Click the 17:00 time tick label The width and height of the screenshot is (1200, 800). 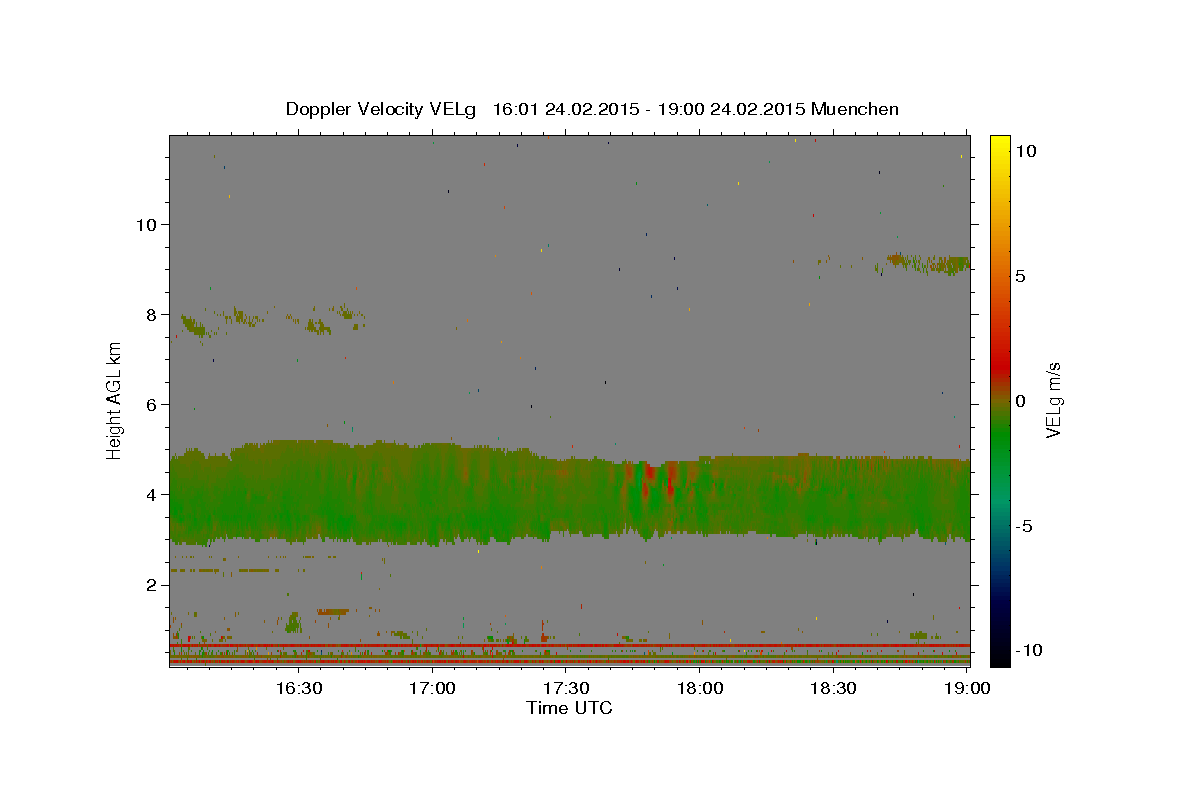432,688
